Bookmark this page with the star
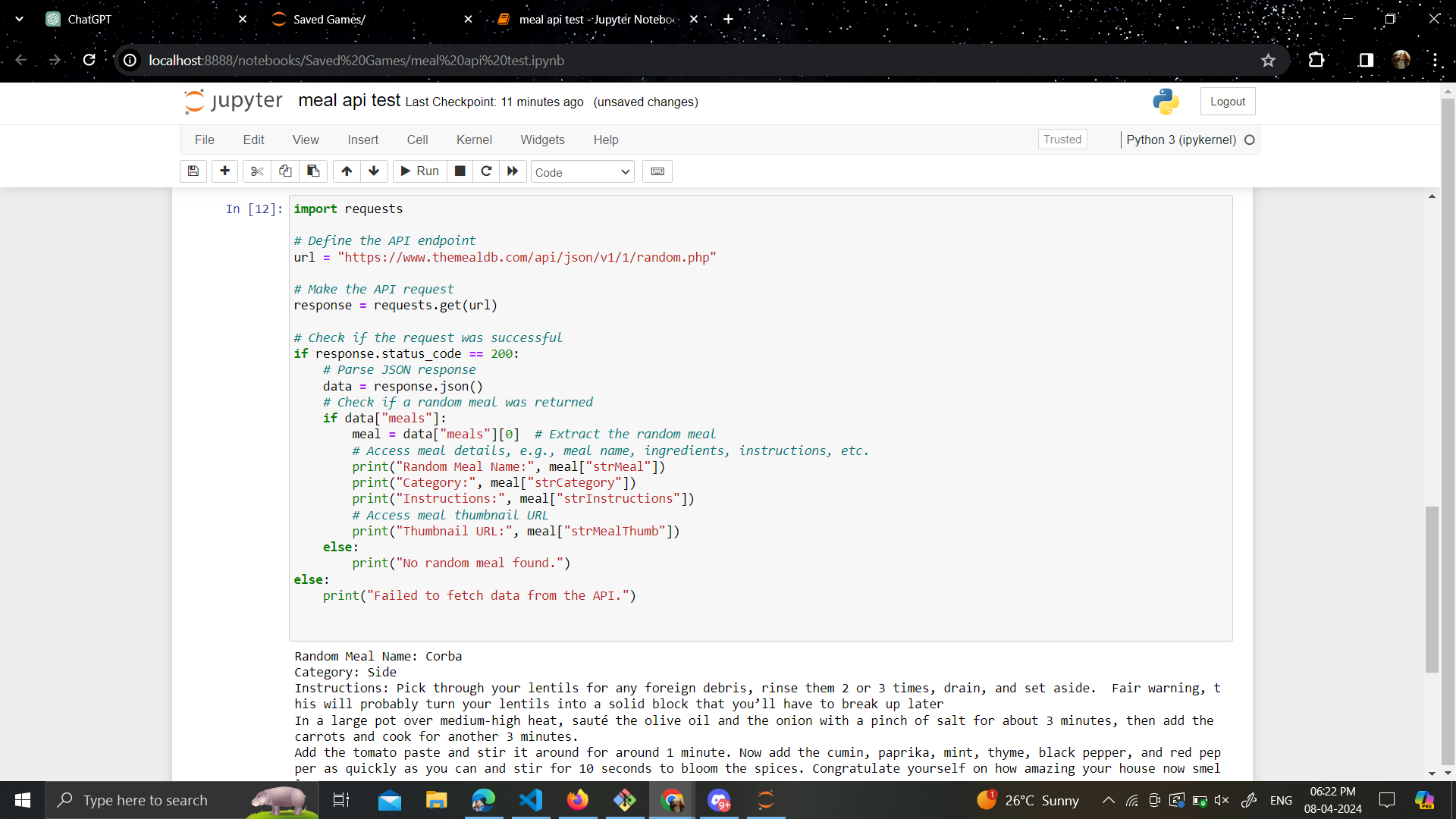Image resolution: width=1456 pixels, height=819 pixels. tap(1268, 61)
